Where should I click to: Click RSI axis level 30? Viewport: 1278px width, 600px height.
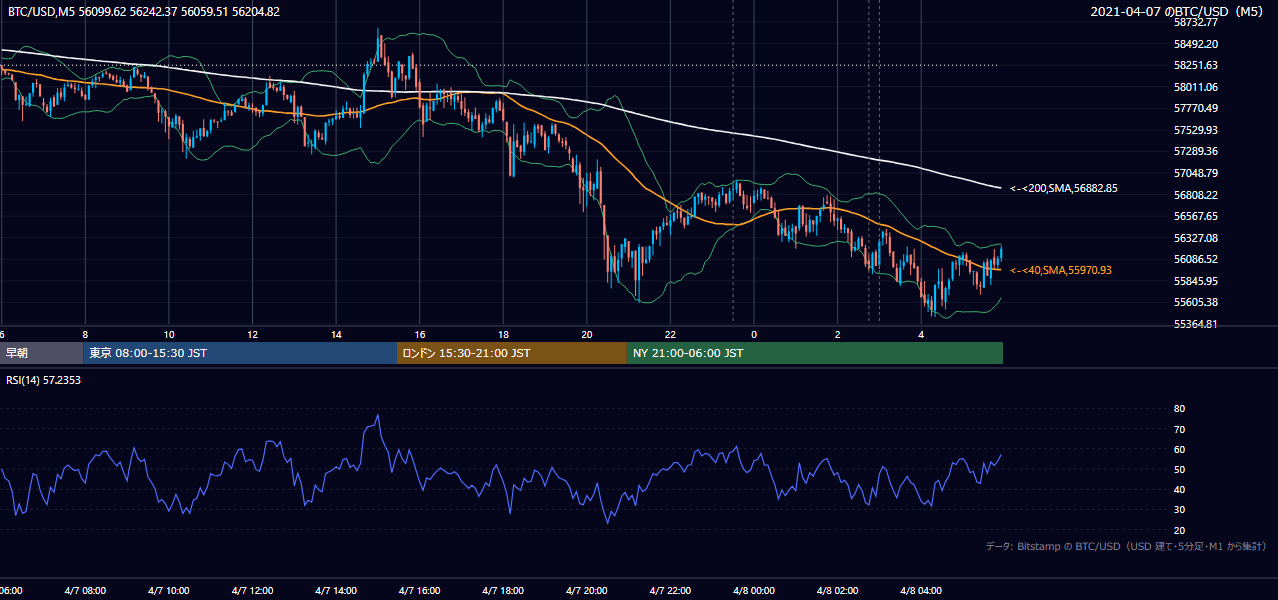pyautogui.click(x=1179, y=510)
